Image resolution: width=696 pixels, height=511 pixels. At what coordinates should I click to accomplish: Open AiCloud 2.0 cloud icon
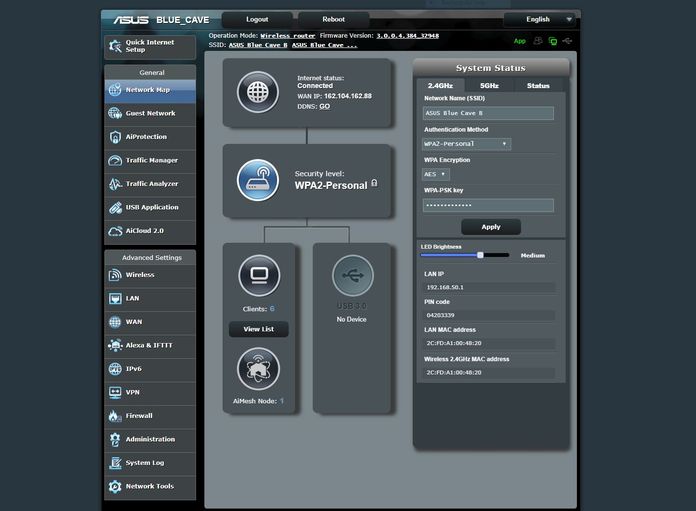(115, 231)
